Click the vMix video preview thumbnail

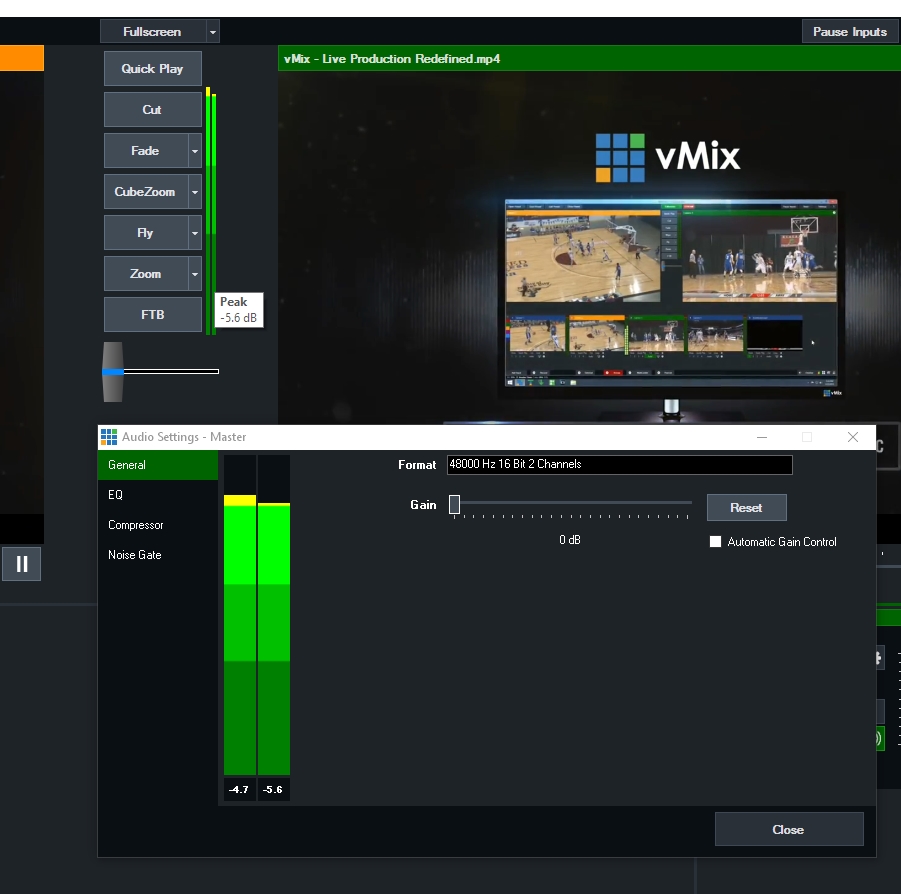click(590, 248)
